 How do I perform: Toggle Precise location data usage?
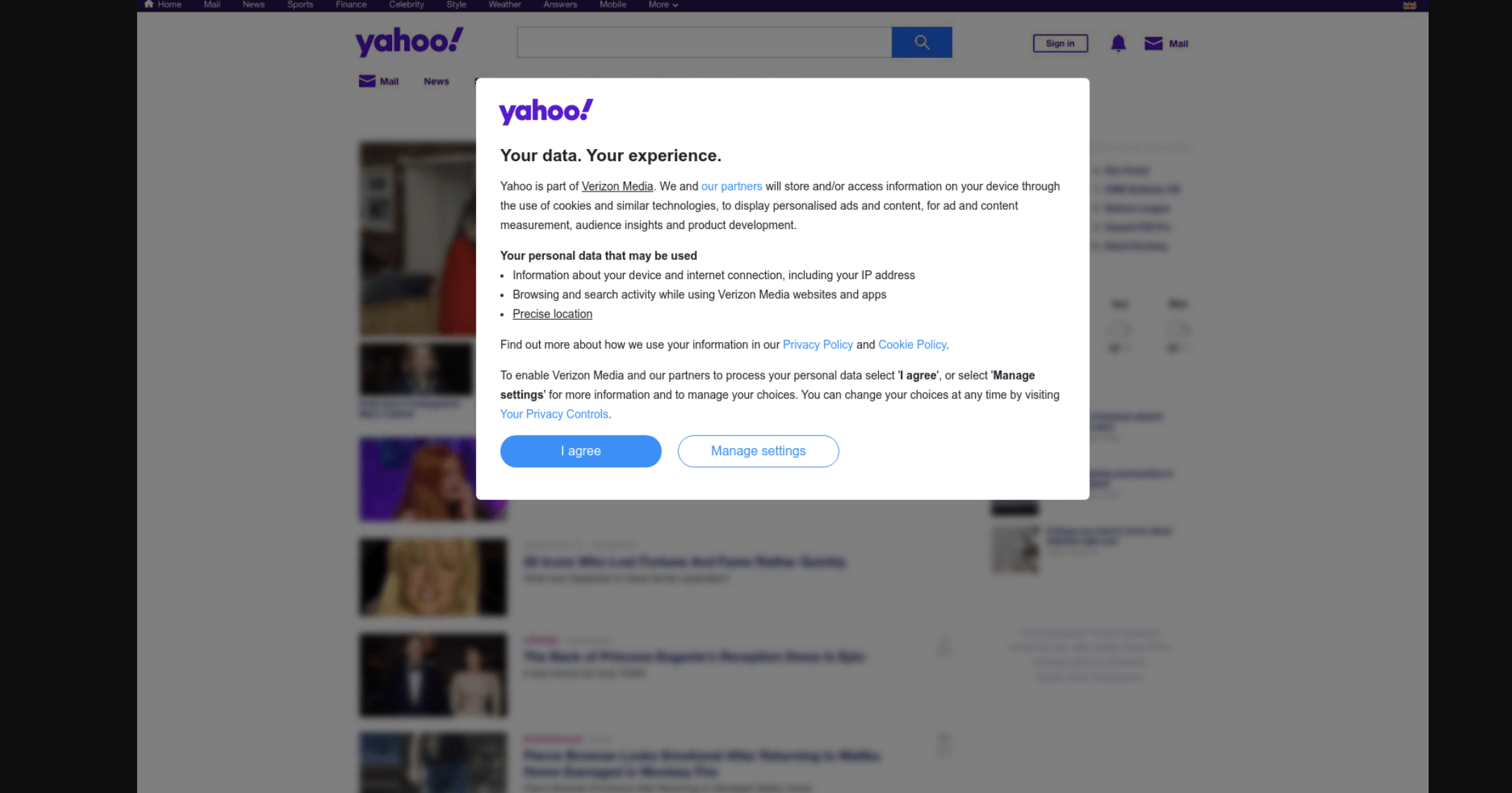coord(552,314)
